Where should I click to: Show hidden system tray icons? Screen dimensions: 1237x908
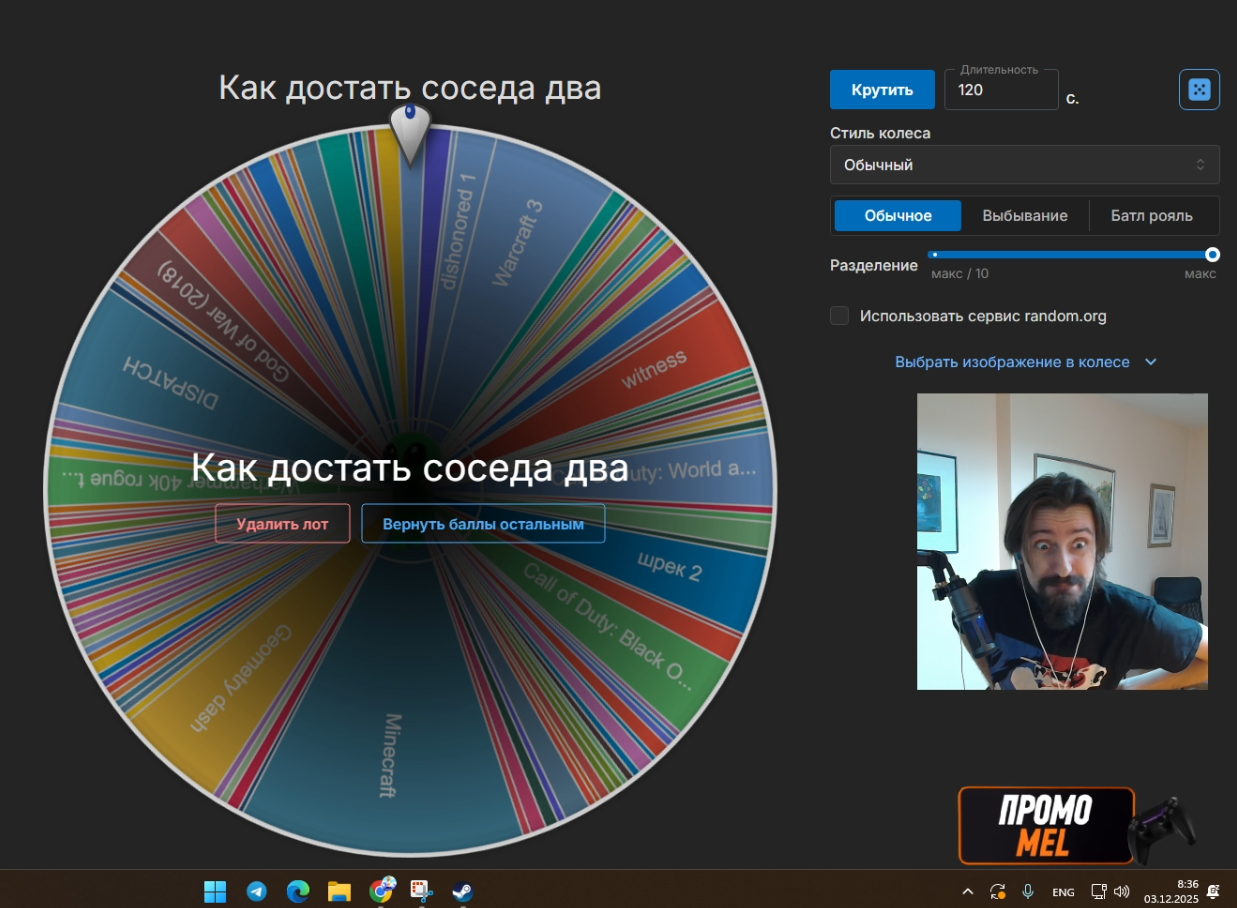(967, 891)
